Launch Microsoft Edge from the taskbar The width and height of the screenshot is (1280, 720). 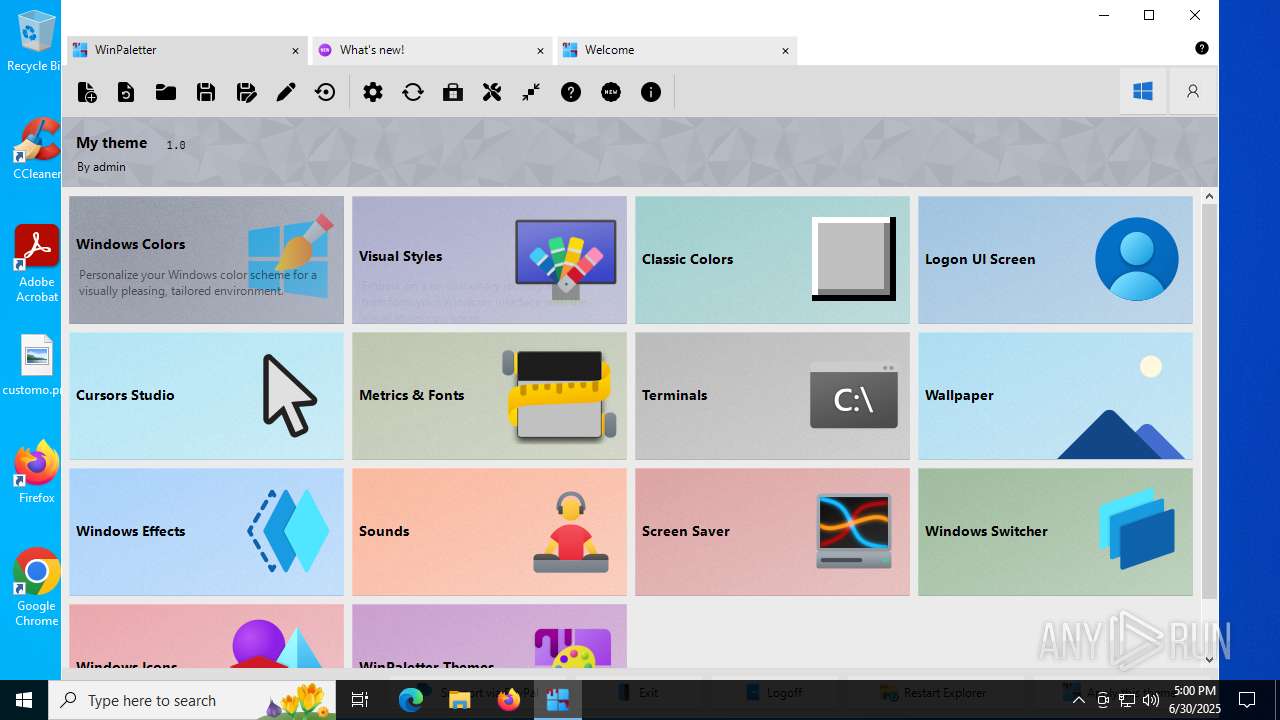coord(411,700)
